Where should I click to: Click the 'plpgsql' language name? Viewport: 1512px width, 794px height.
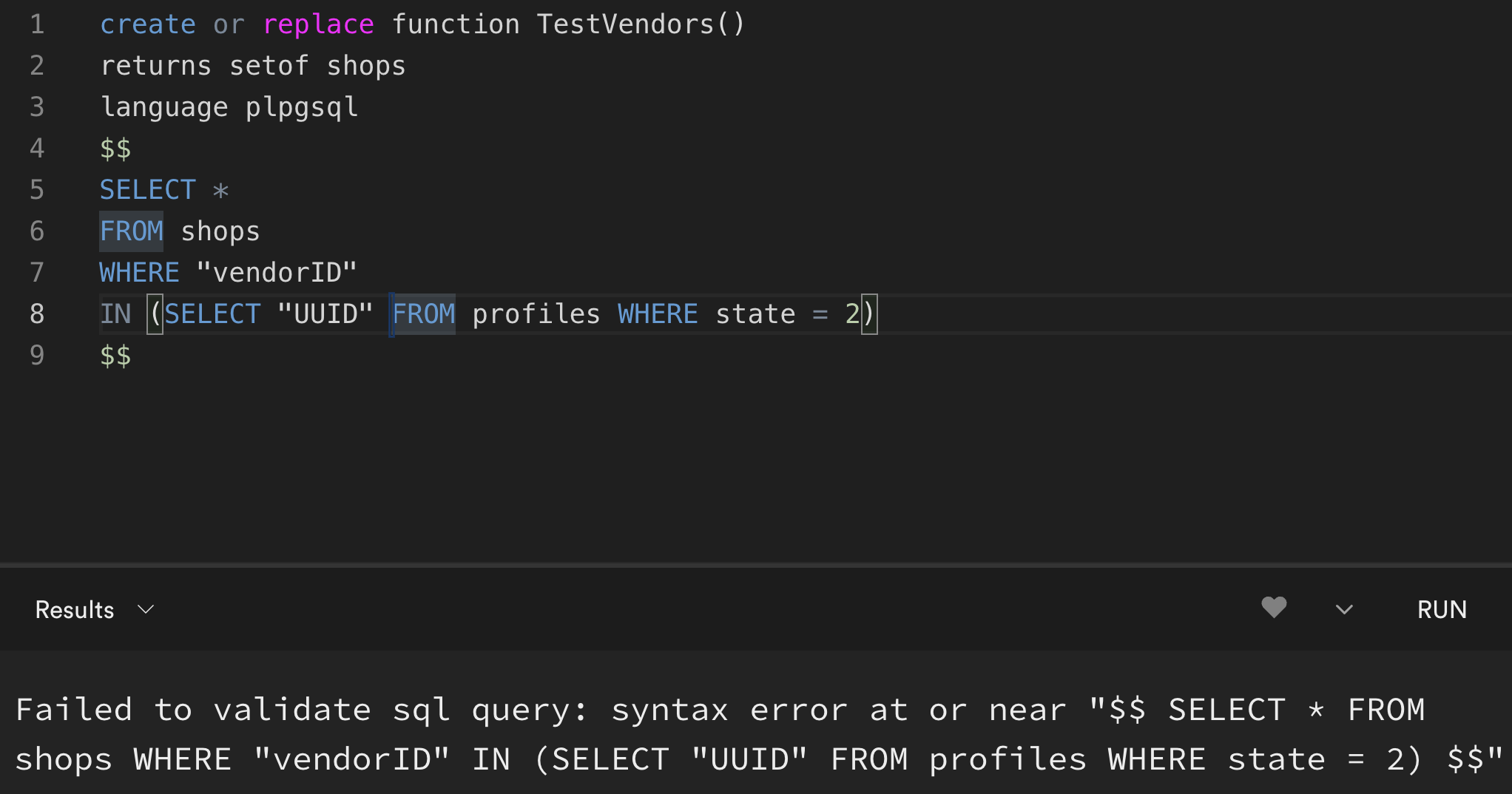pos(301,107)
